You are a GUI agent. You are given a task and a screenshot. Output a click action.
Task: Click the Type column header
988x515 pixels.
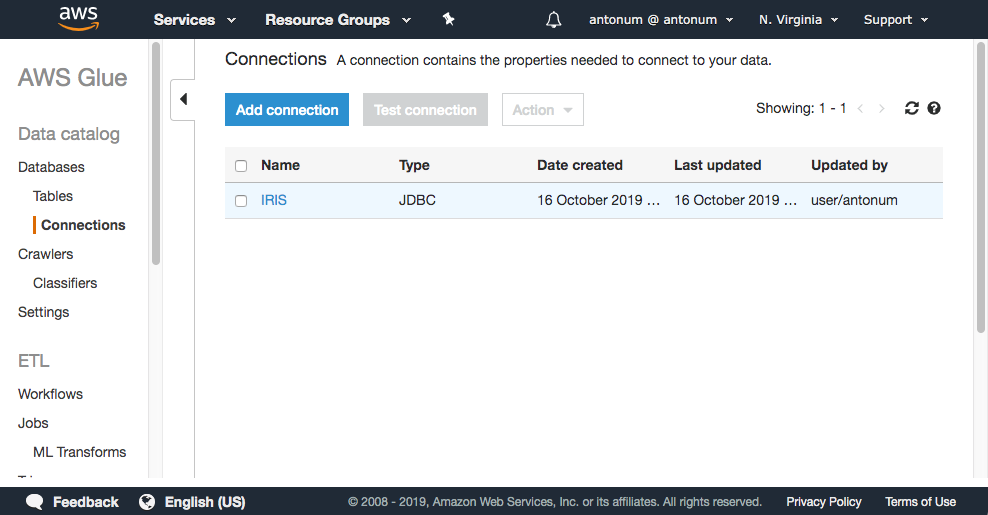pos(414,165)
